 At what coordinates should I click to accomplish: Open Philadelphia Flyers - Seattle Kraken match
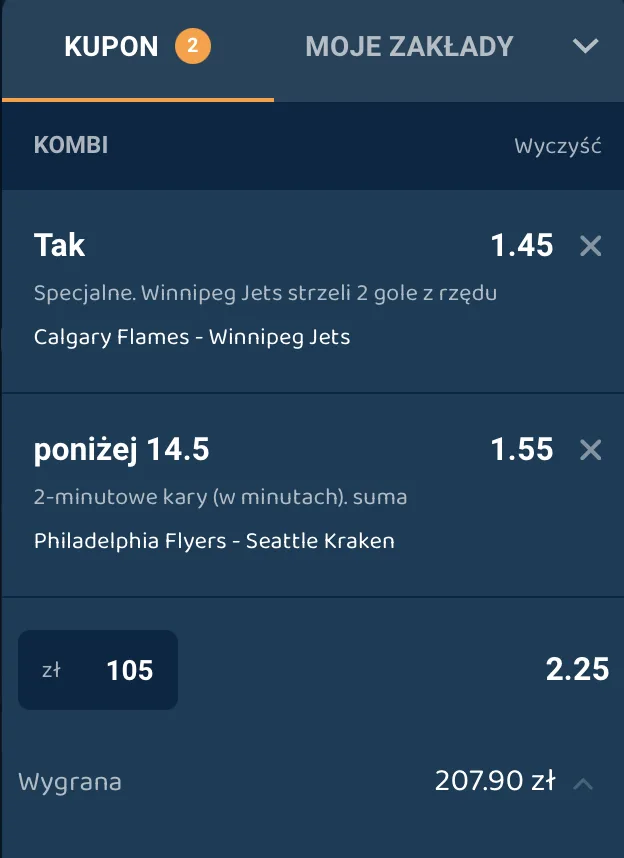pyautogui.click(x=214, y=541)
